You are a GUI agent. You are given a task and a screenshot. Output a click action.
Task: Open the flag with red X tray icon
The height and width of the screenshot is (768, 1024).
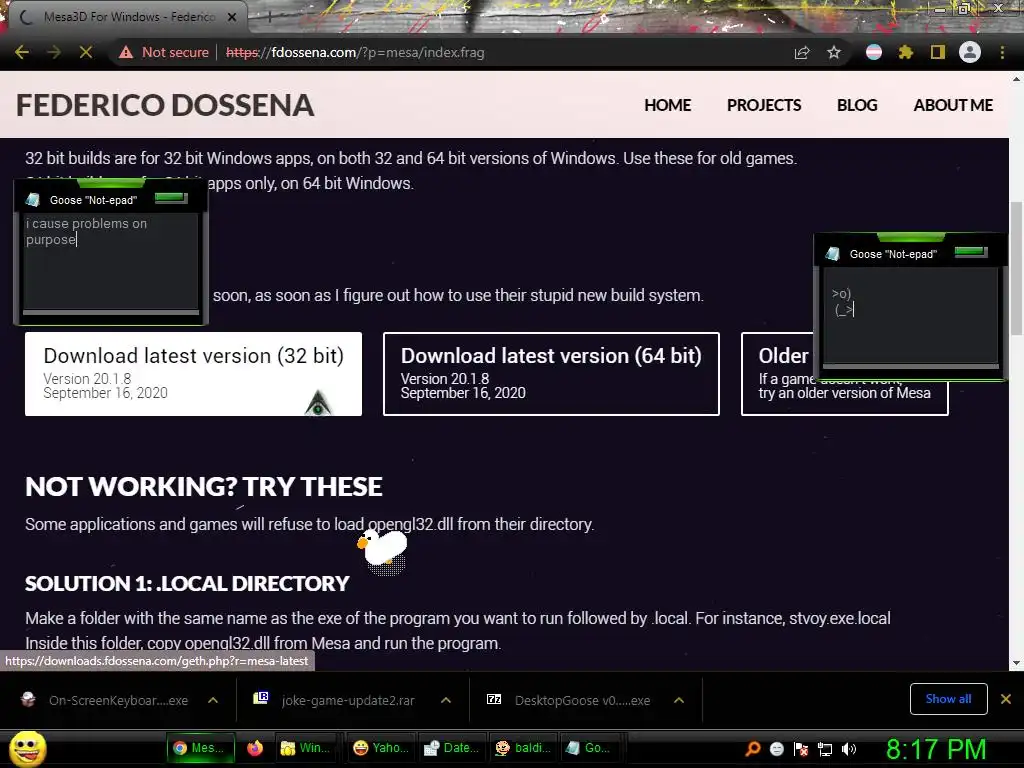pyautogui.click(x=801, y=749)
